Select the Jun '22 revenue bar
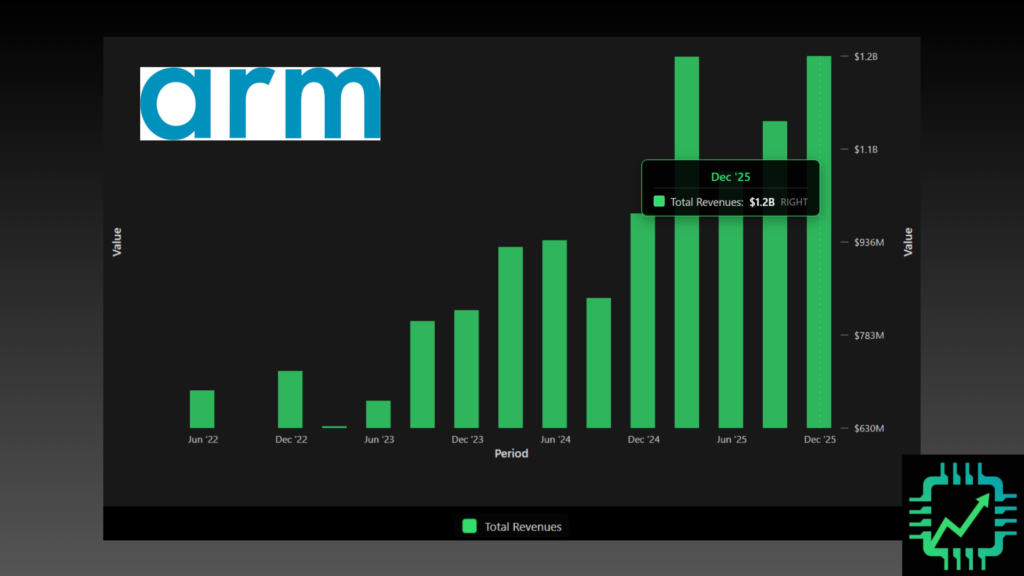 tap(202, 408)
